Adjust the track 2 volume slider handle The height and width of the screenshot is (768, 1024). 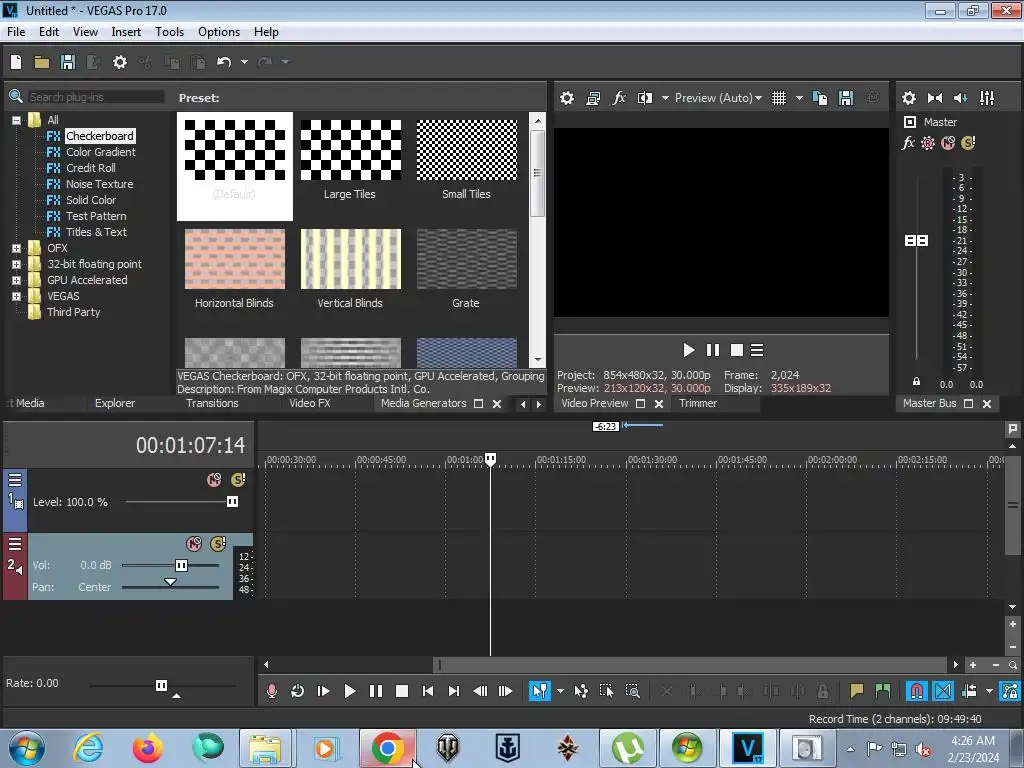182,566
